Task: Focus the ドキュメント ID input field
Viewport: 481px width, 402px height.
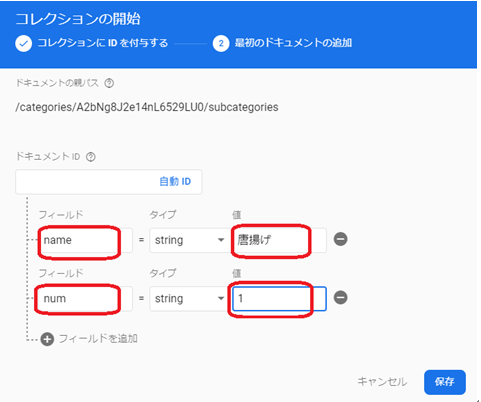Action: click(x=109, y=182)
